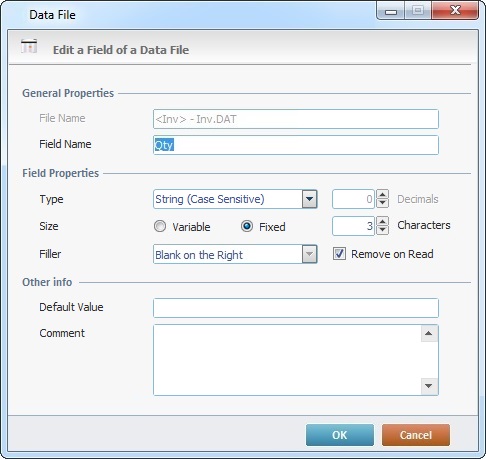Decrease the Decimals value with down arrow
The image size is (486, 459).
(x=382, y=204)
